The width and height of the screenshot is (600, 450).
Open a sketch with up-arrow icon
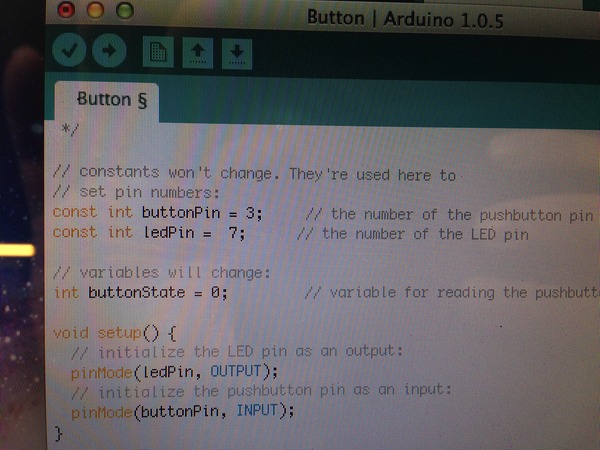coord(197,53)
